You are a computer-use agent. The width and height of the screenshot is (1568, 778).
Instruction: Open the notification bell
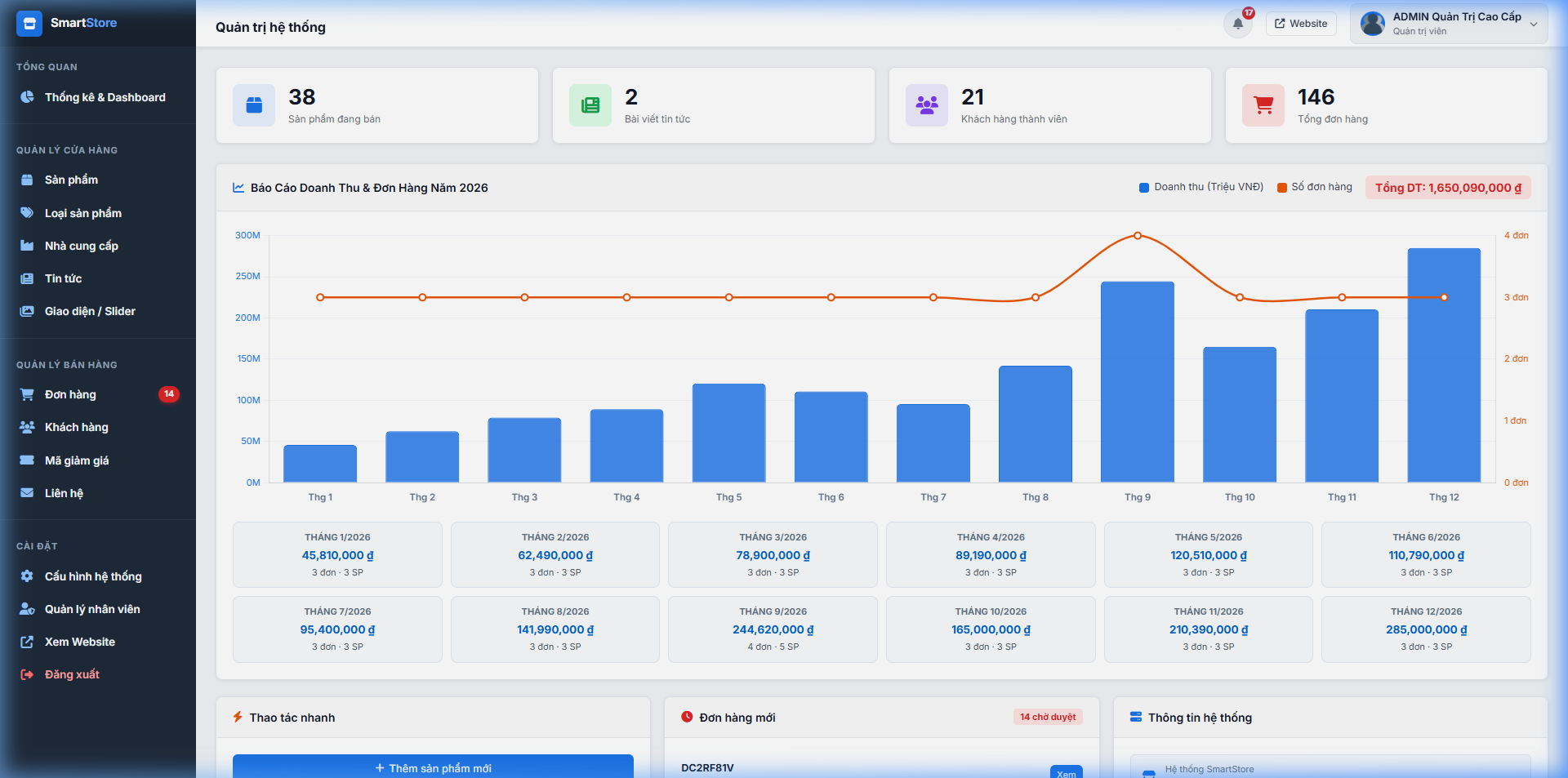pos(1238,24)
